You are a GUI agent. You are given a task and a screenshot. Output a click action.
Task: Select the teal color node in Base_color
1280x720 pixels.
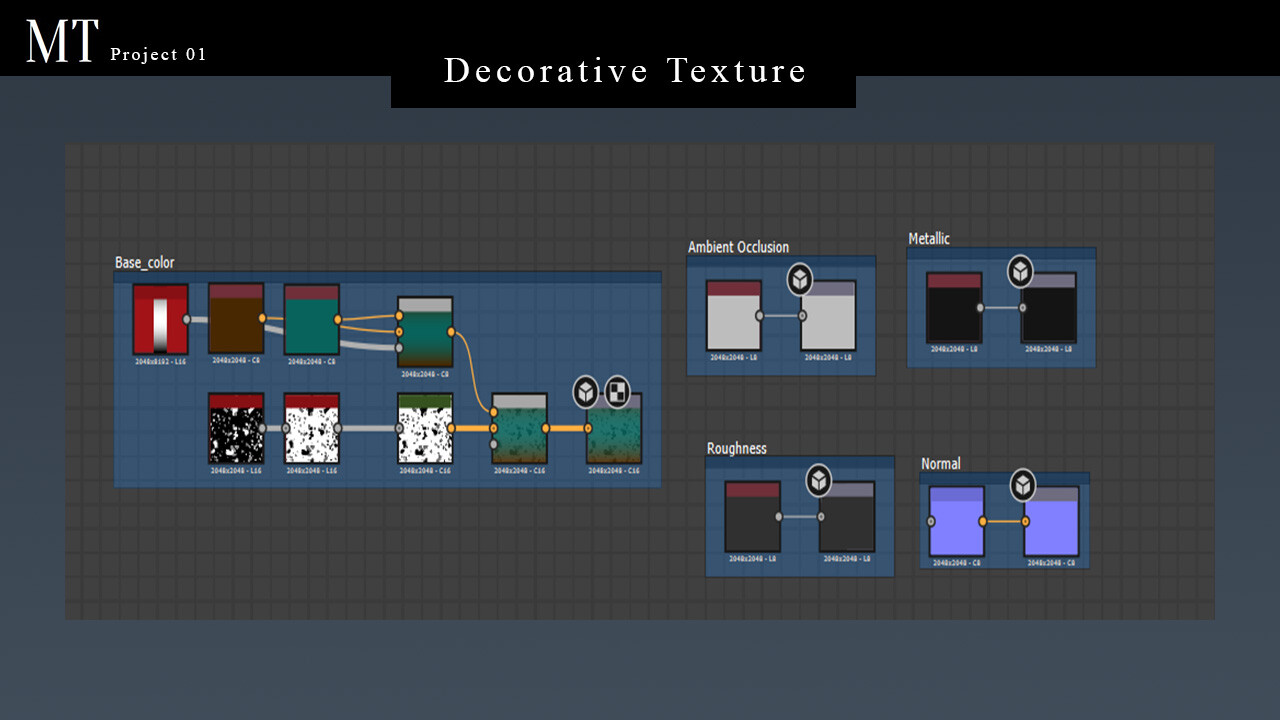point(311,320)
